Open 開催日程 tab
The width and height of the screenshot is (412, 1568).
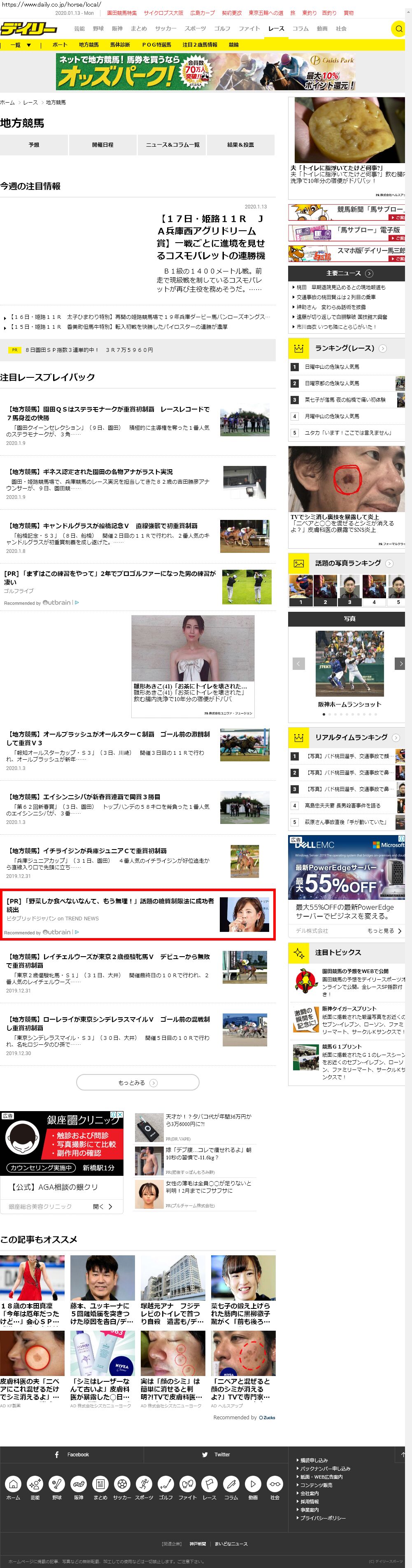pyautogui.click(x=103, y=145)
